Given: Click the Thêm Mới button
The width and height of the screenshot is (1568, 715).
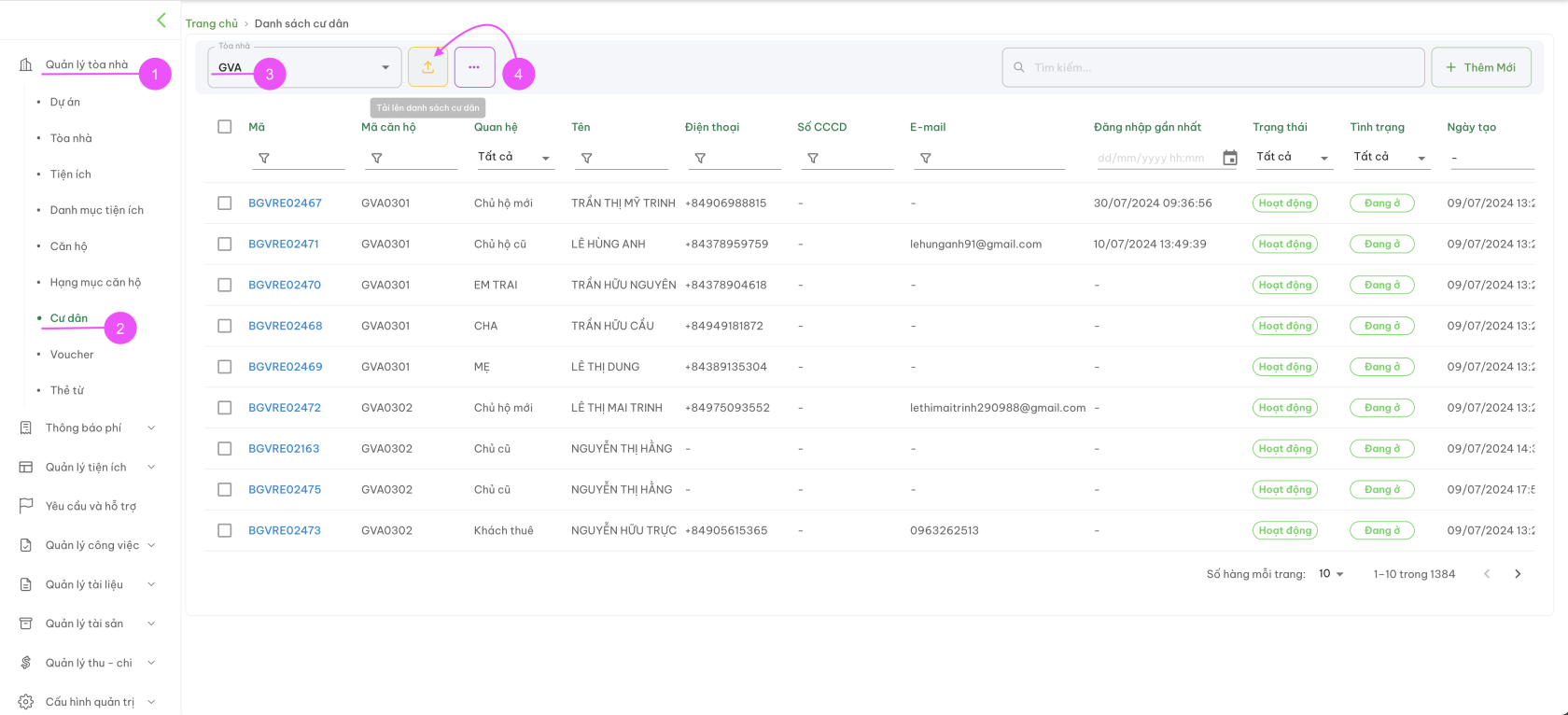Looking at the screenshot, I should [1481, 67].
